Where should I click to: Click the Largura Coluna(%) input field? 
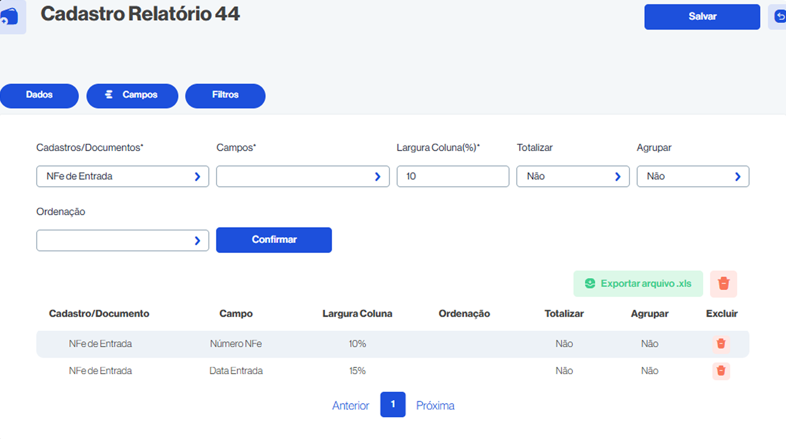452,176
